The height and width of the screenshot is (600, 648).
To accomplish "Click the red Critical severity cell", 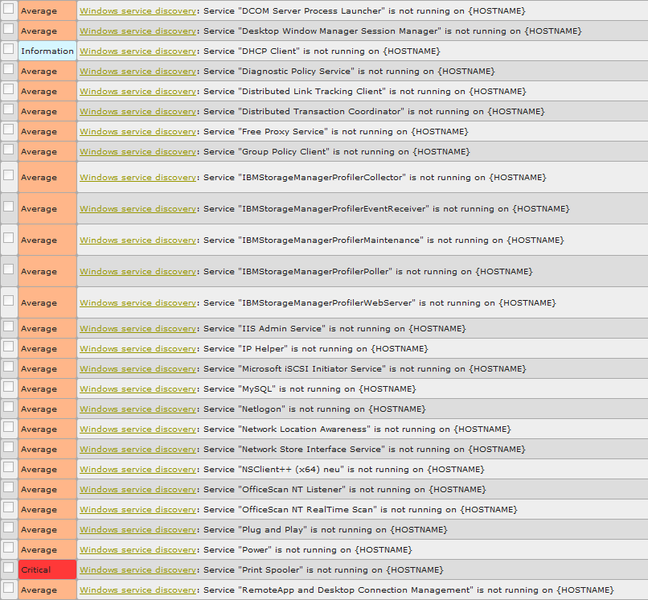I will click(x=47, y=570).
